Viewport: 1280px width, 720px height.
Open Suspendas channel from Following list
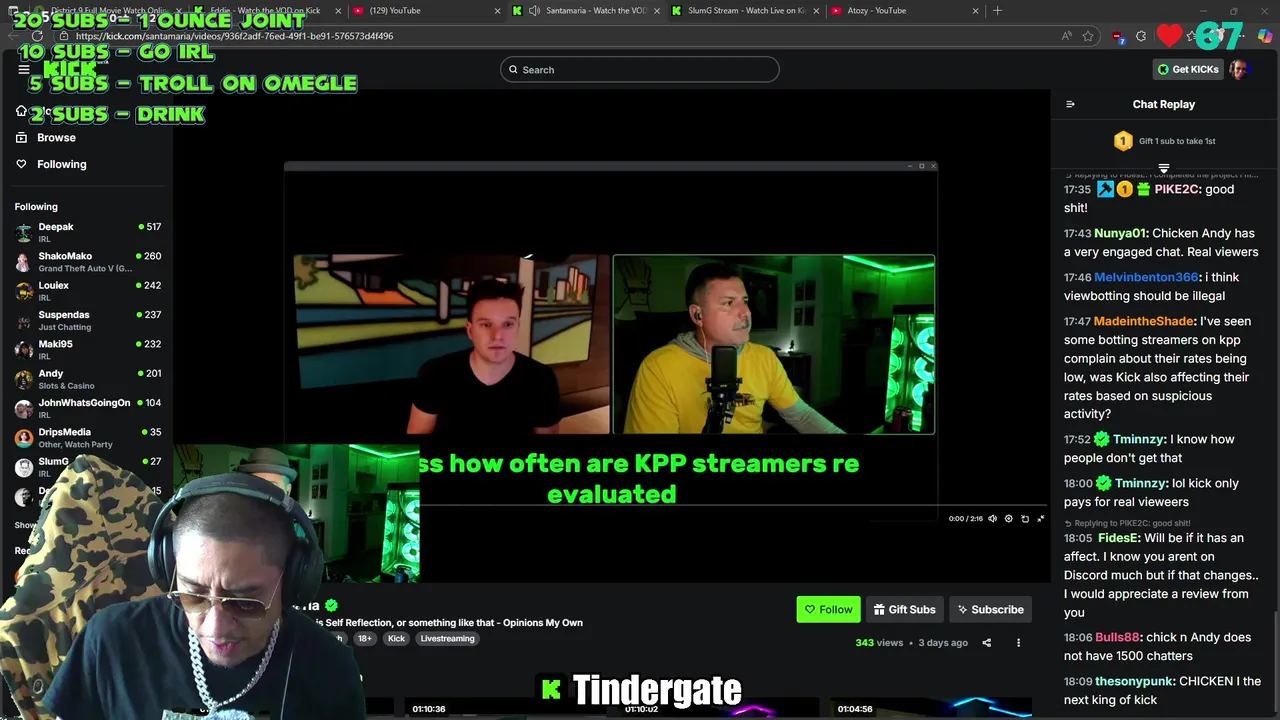[88, 320]
